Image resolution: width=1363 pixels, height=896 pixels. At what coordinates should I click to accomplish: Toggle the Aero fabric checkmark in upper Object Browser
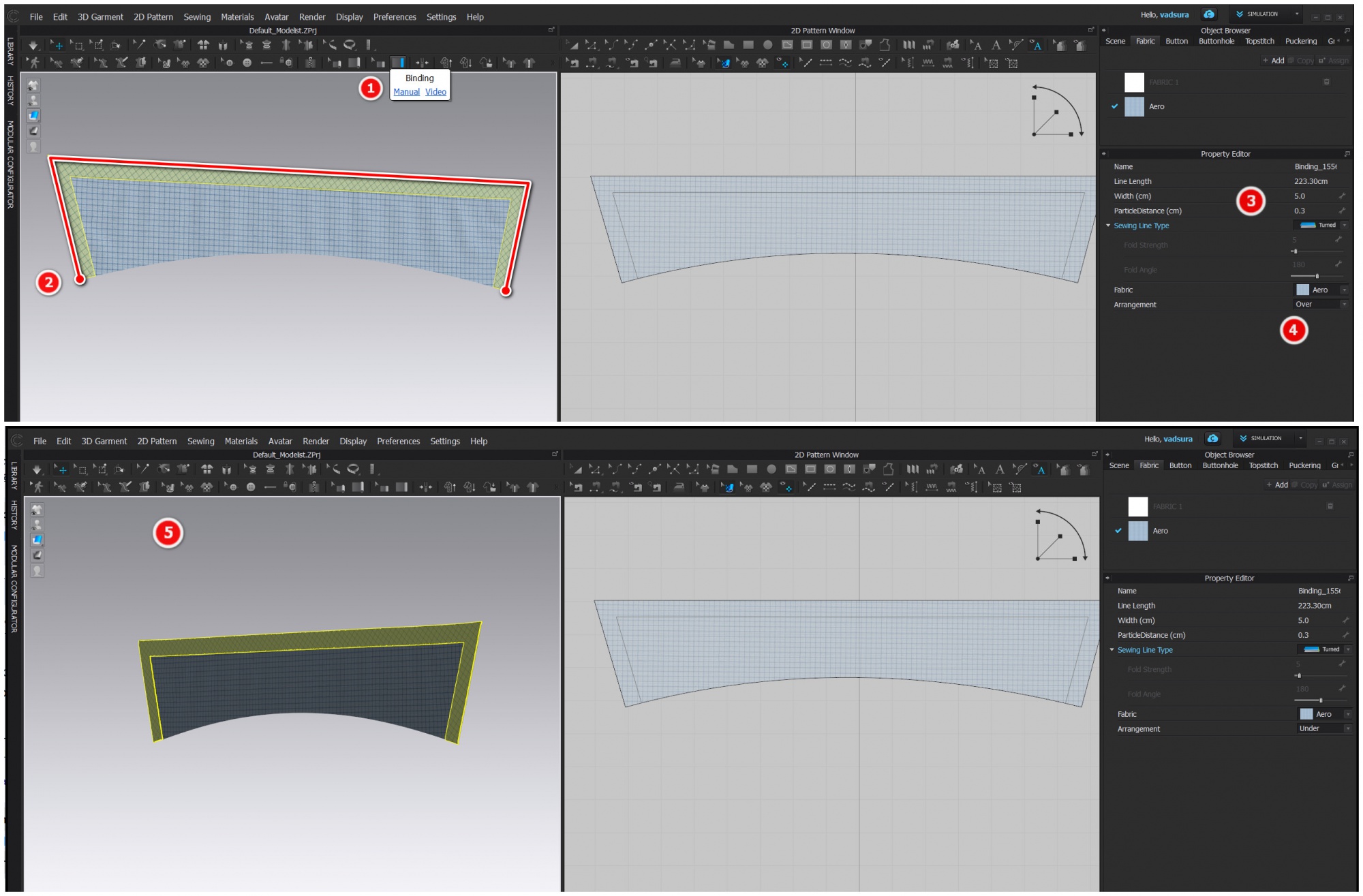click(1115, 106)
